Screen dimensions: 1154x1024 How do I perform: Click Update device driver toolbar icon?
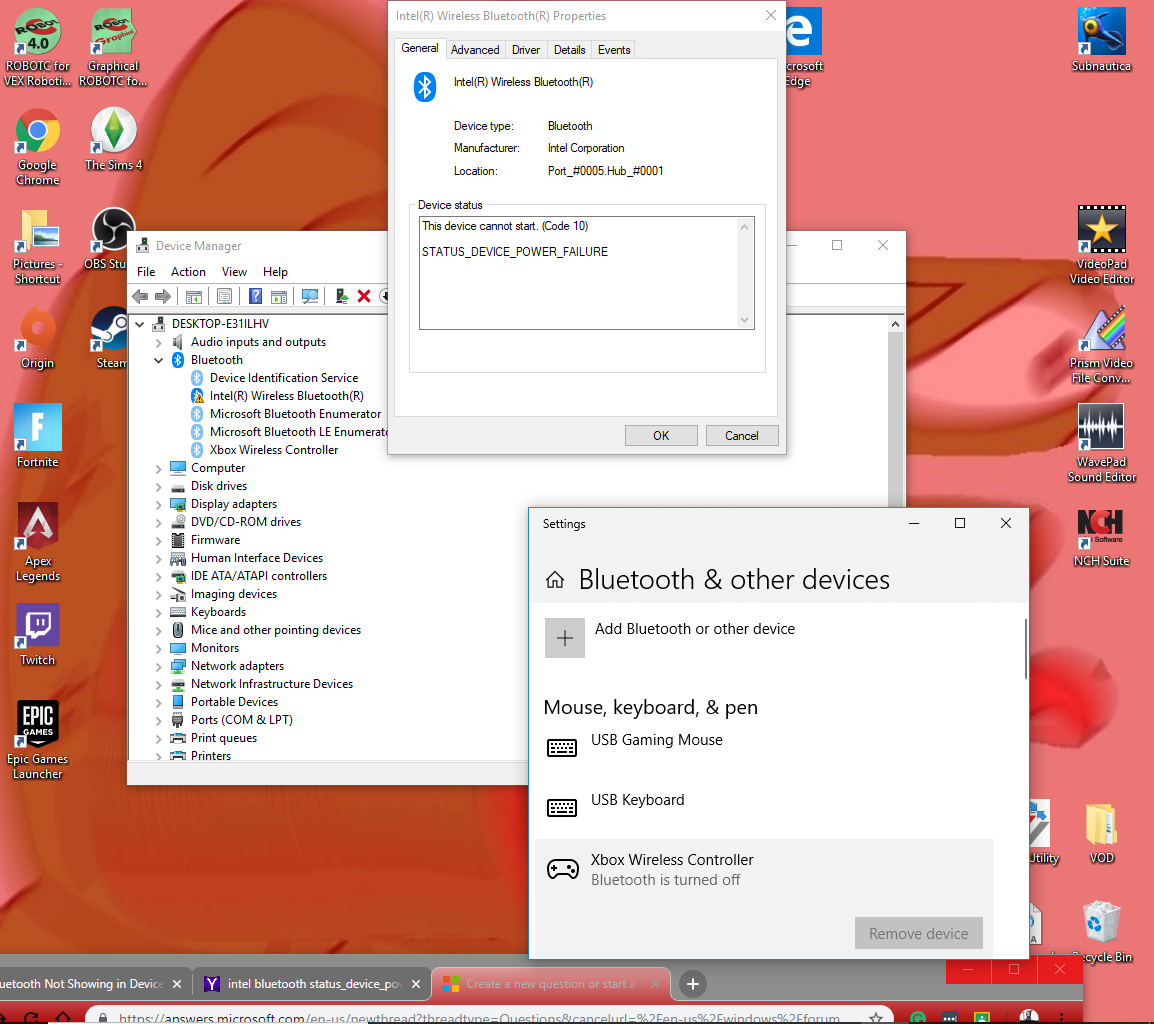pyautogui.click(x=341, y=297)
